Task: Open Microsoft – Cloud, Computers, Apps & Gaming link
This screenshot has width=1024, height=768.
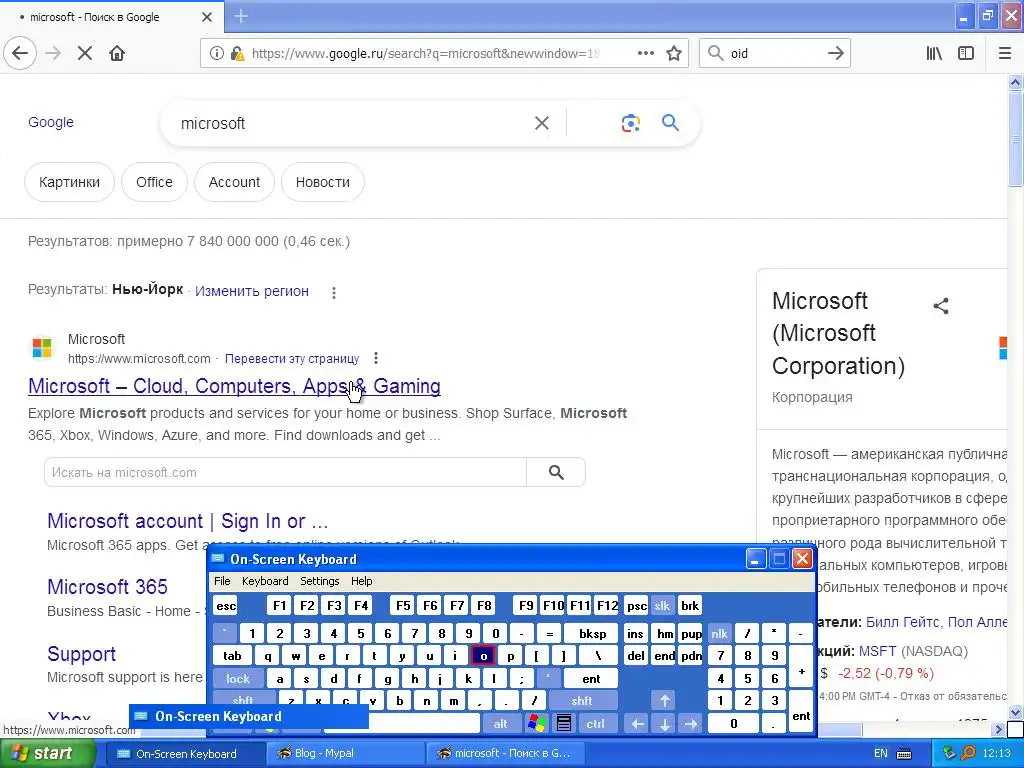Action: click(234, 386)
